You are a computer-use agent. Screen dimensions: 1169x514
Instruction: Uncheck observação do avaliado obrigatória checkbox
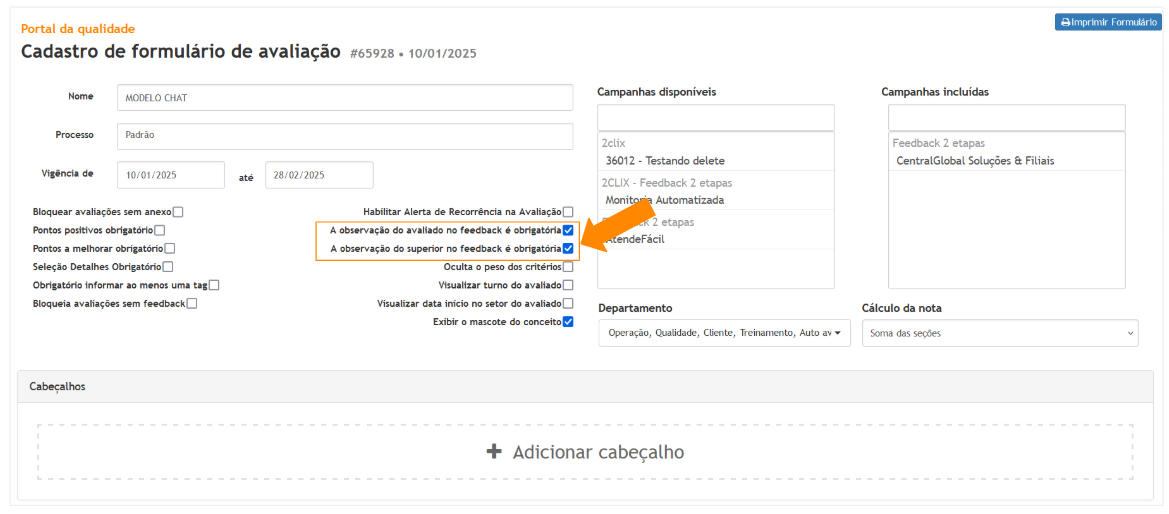pos(568,230)
